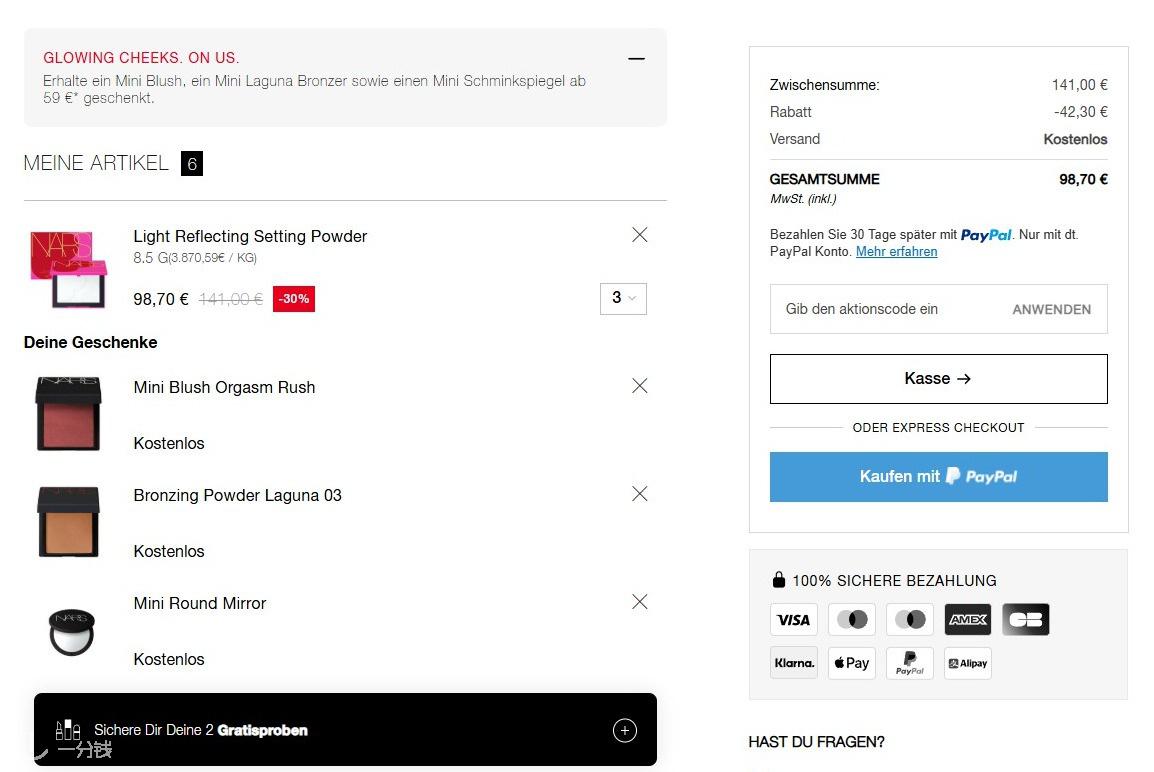Viewport: 1154px width, 772px height.
Task: Click the Klarna payment icon
Action: [793, 663]
